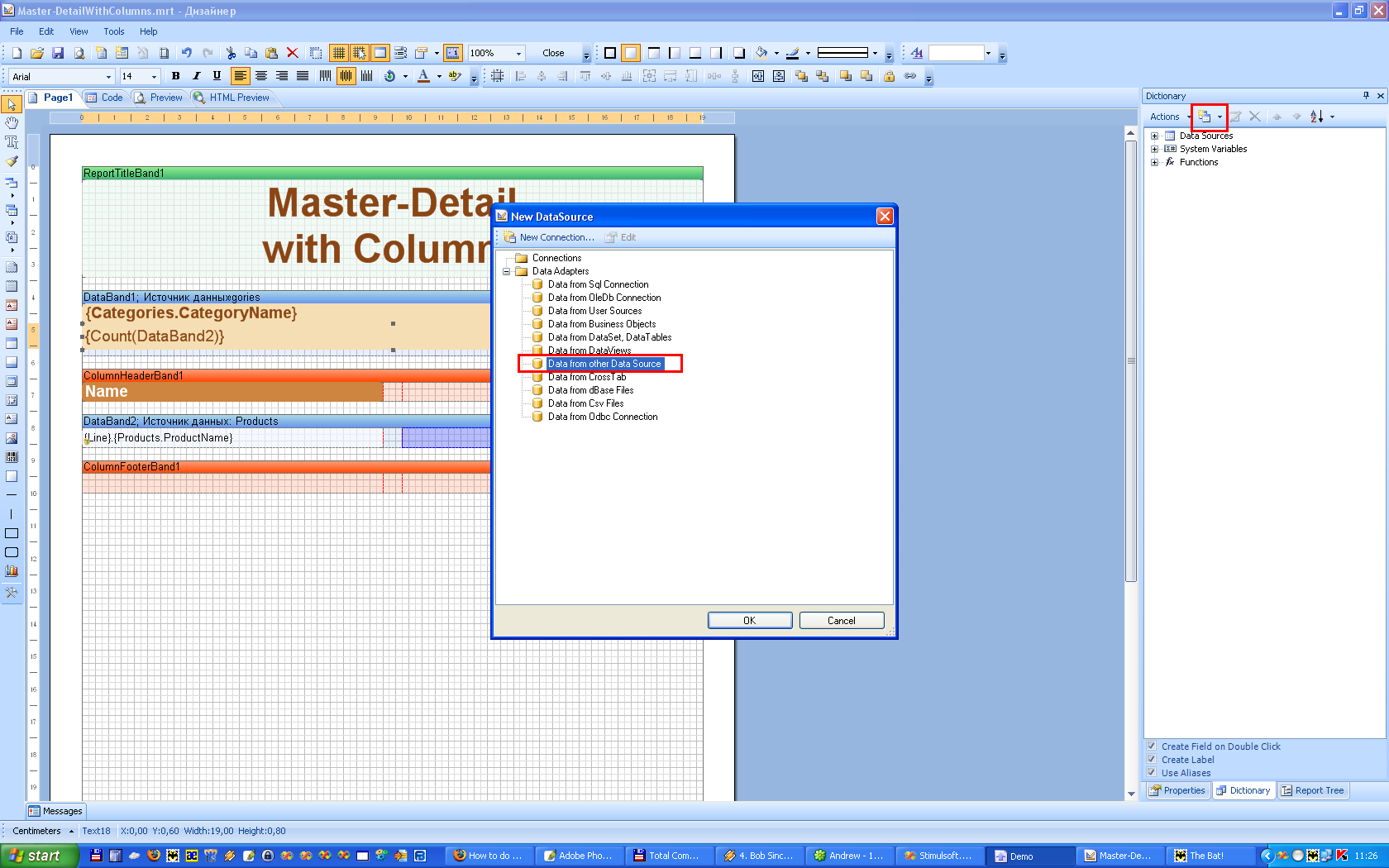
Task: Open the File menu
Action: (17, 31)
